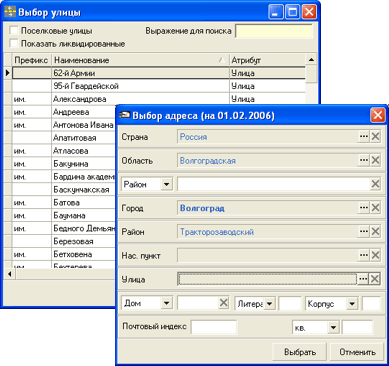The width and height of the screenshot is (389, 366).
Task: Click the кв. number field
Action: coord(357,327)
